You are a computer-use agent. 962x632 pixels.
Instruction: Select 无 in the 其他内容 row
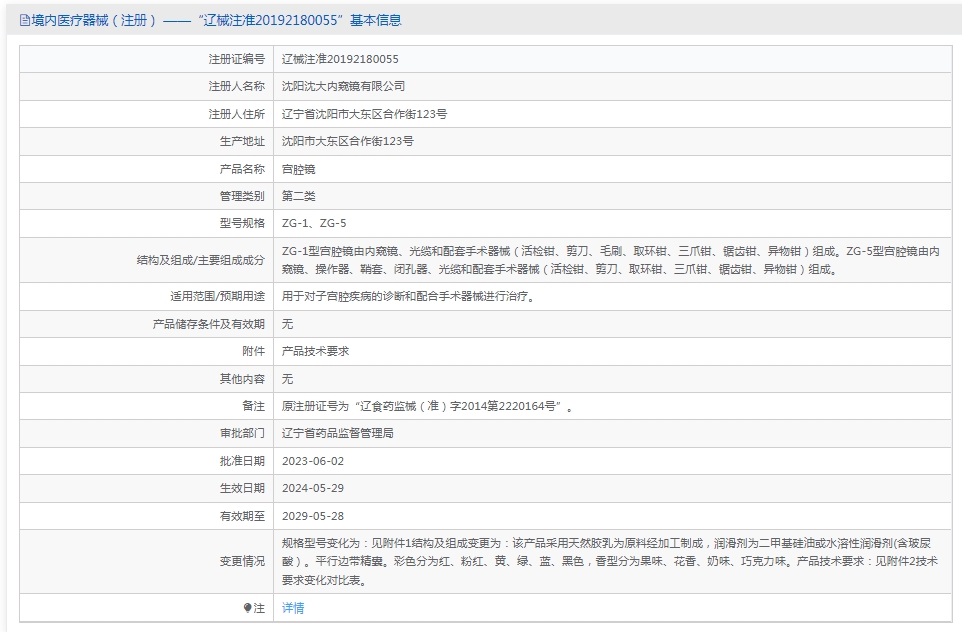pos(287,379)
